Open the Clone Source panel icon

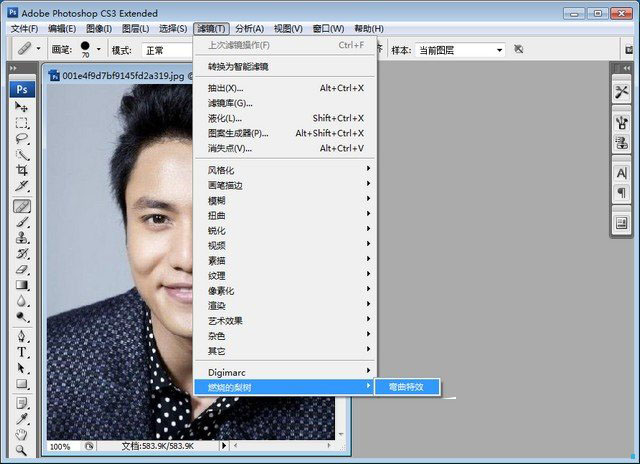(x=621, y=143)
